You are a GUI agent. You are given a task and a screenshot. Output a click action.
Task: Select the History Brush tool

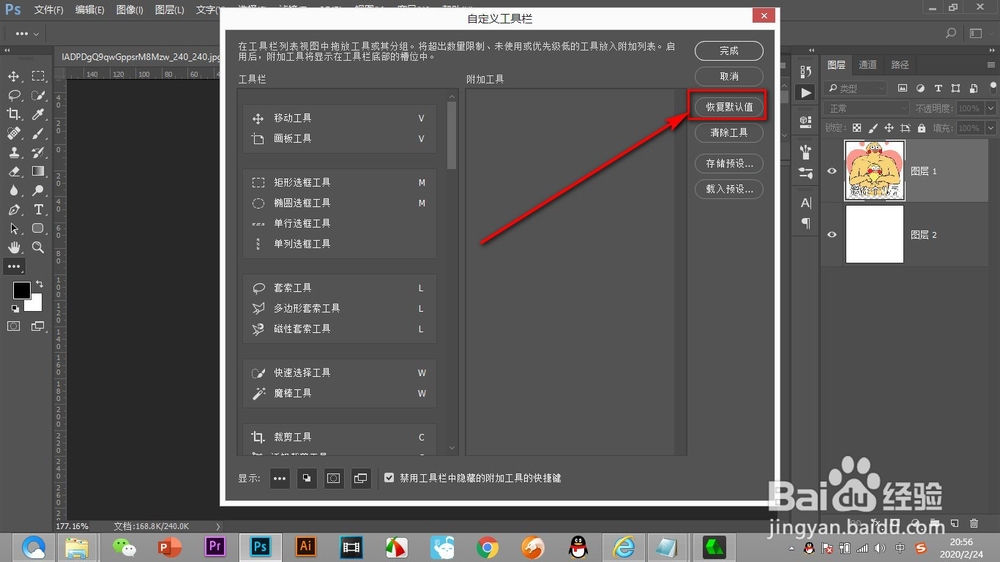38,152
